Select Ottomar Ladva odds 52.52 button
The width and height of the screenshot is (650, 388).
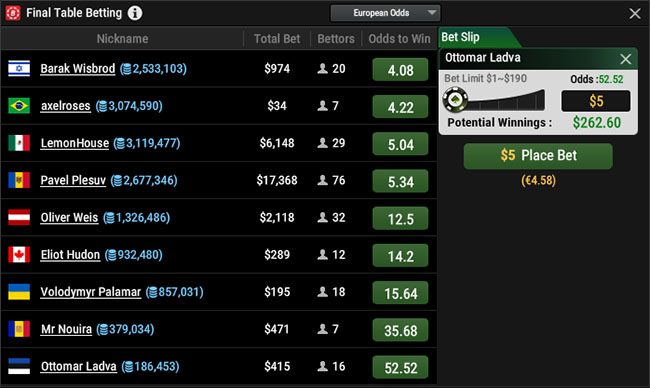click(x=400, y=367)
